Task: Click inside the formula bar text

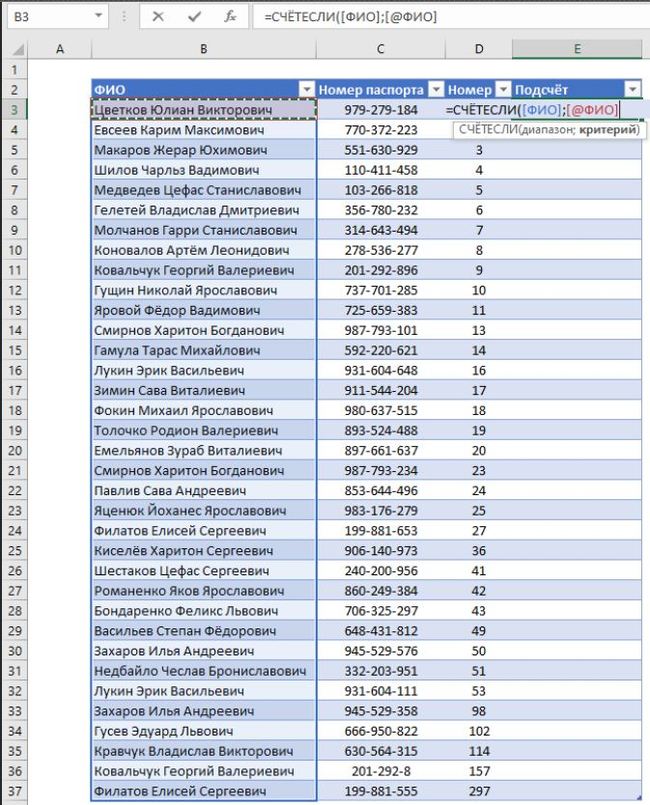Action: pos(350,17)
